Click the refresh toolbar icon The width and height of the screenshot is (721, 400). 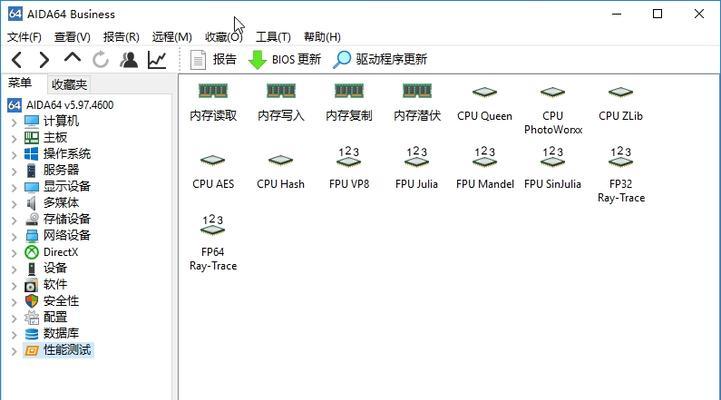[x=101, y=60]
